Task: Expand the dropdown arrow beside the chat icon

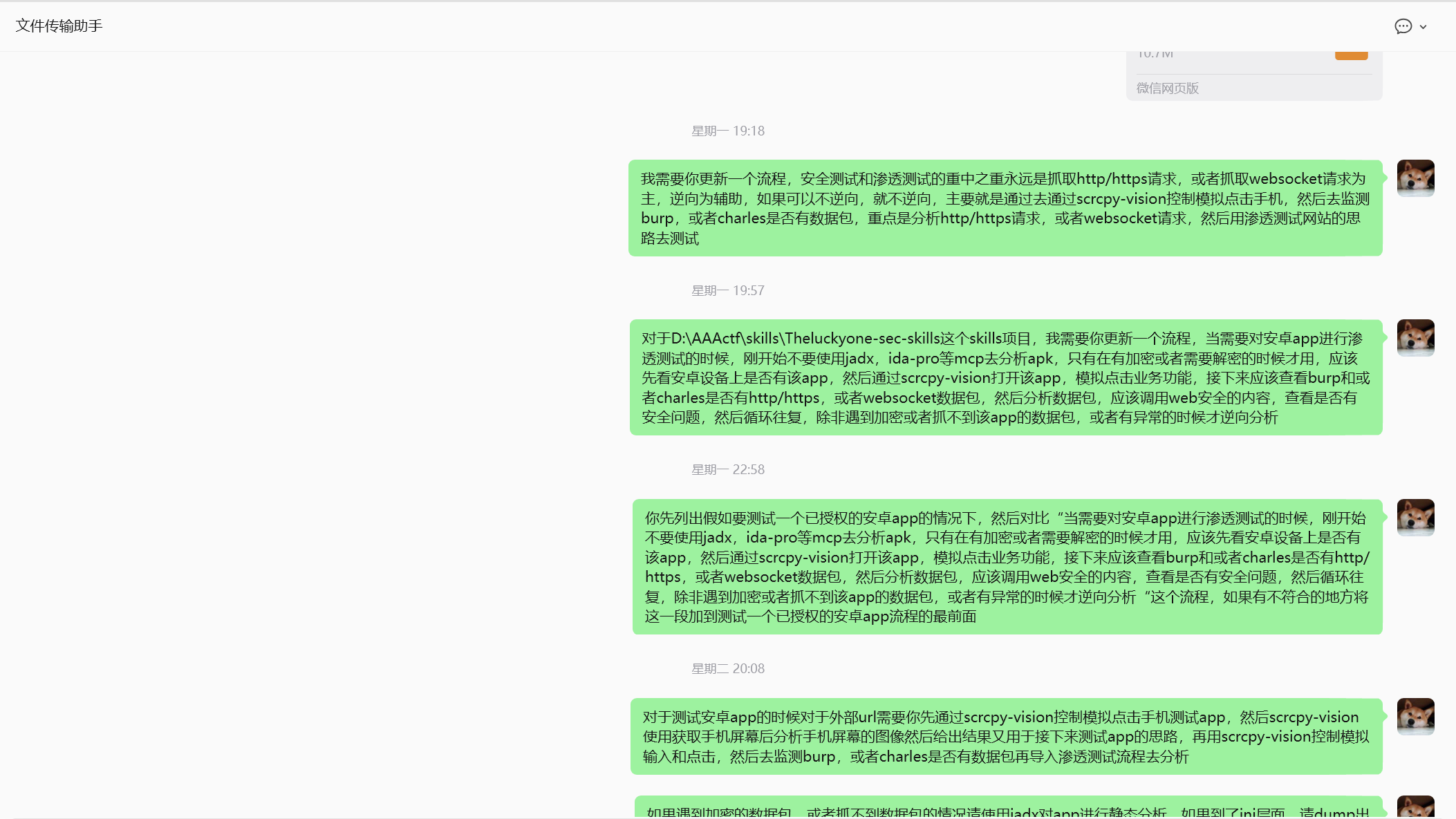Action: pos(1423,27)
